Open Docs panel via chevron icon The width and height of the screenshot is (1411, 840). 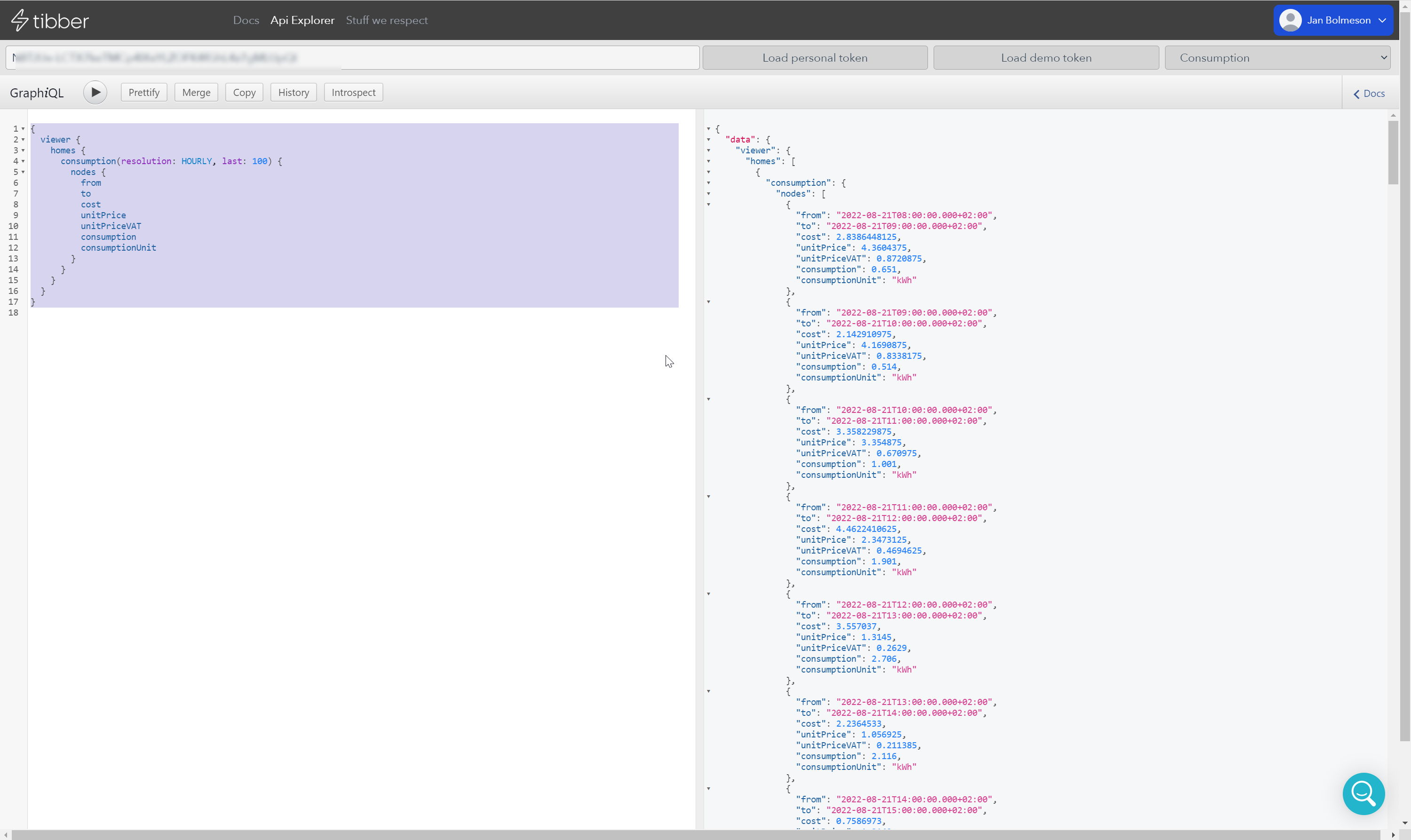(x=1356, y=94)
